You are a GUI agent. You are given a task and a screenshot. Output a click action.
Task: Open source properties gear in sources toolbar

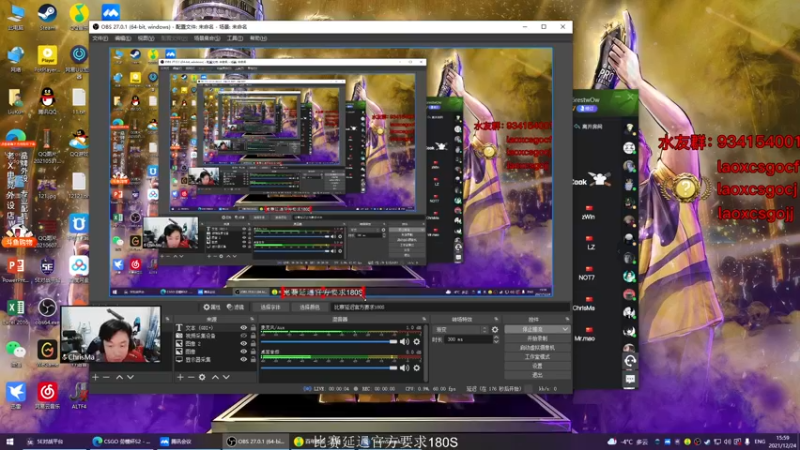tap(202, 377)
